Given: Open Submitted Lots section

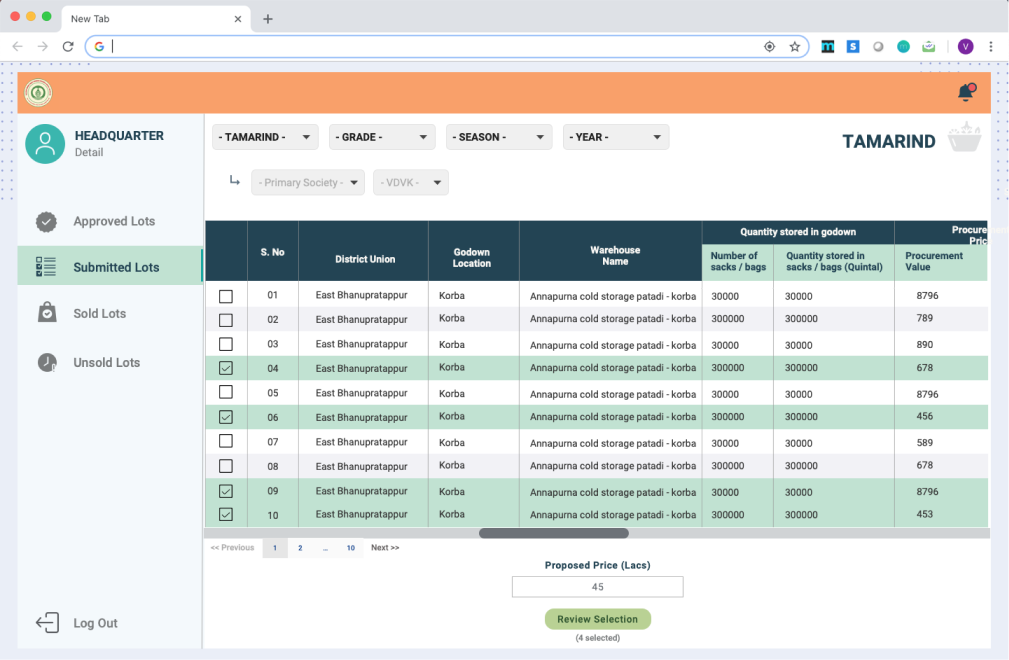Looking at the screenshot, I should point(110,266).
